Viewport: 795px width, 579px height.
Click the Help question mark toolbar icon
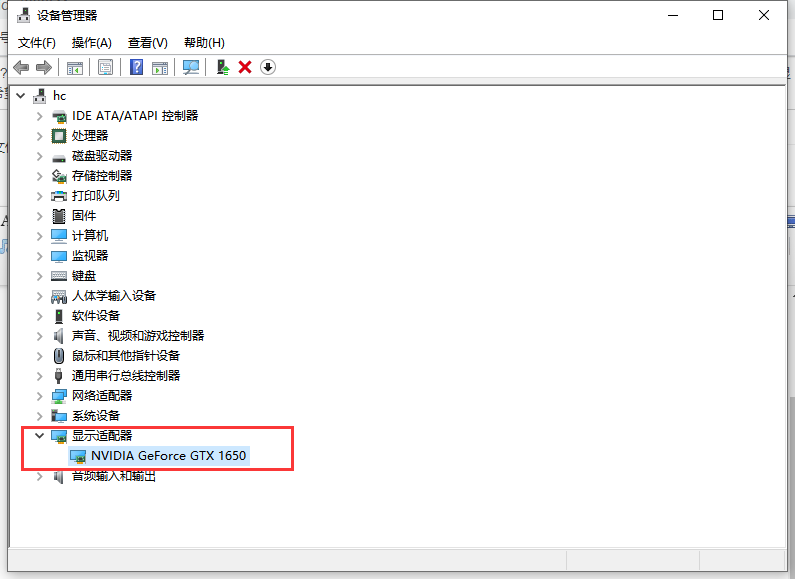point(137,67)
